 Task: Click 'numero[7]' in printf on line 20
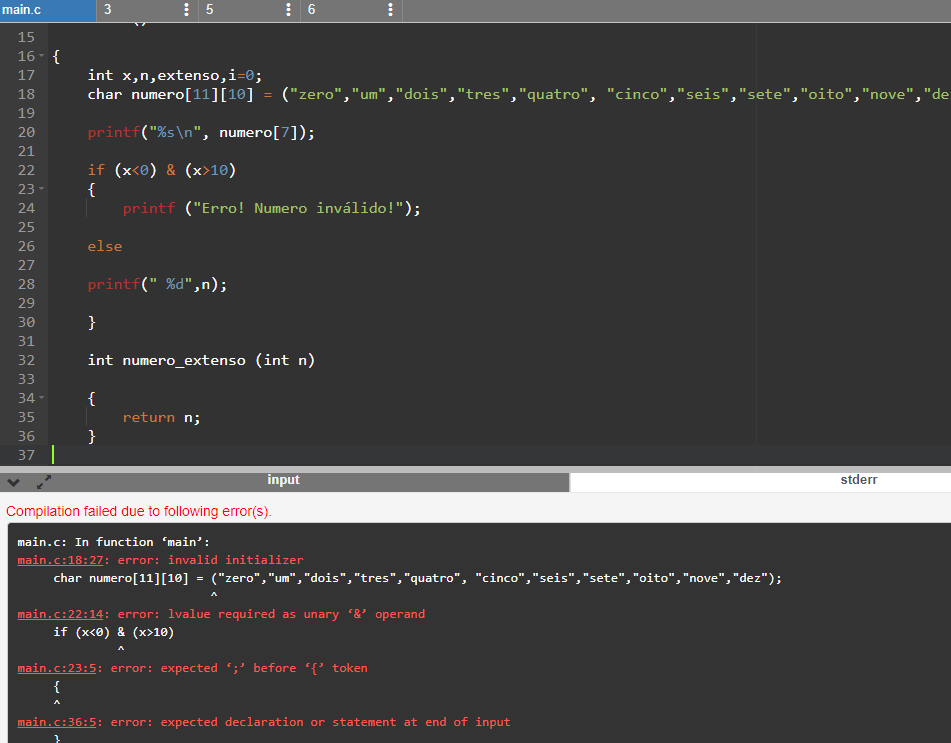258,132
